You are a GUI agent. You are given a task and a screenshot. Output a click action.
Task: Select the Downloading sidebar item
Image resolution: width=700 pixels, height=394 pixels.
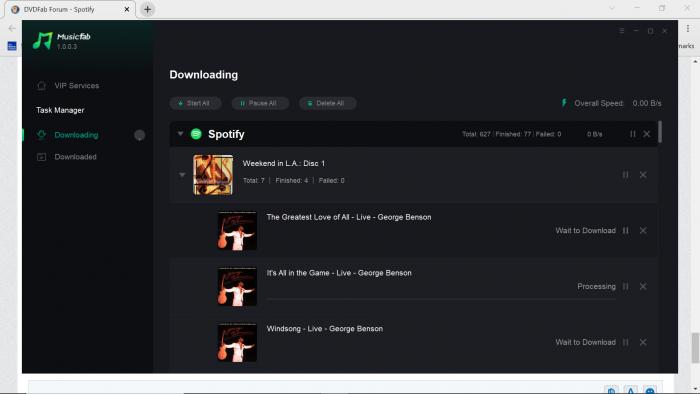pyautogui.click(x=67, y=135)
